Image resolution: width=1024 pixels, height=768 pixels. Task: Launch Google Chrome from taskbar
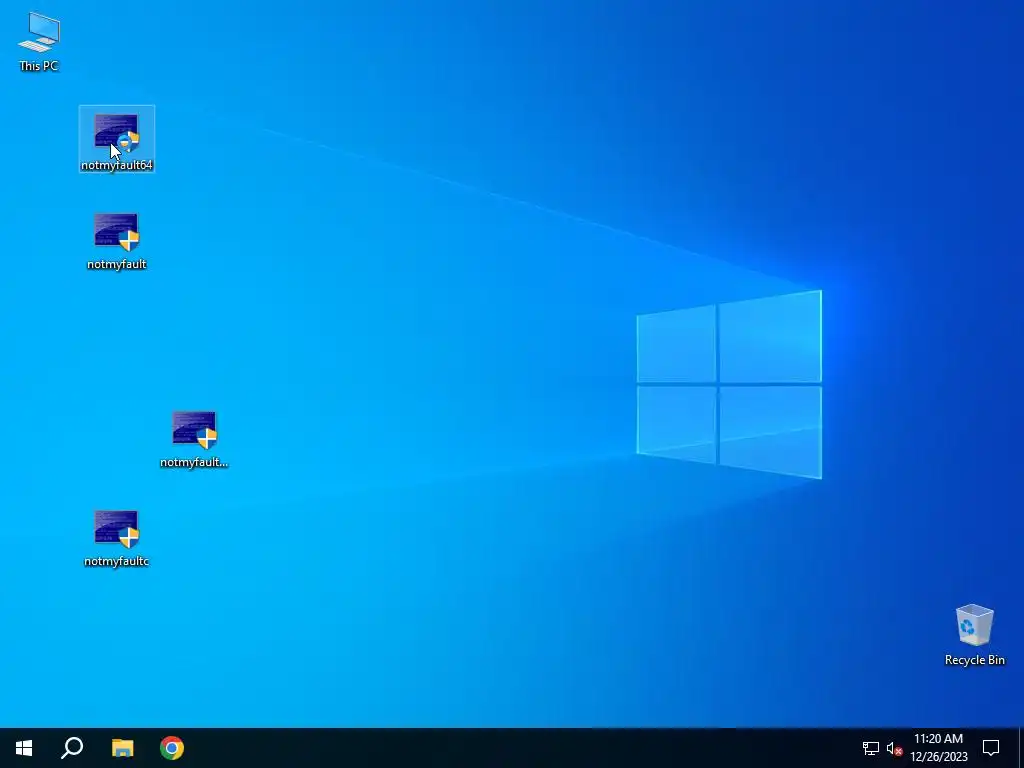click(172, 748)
